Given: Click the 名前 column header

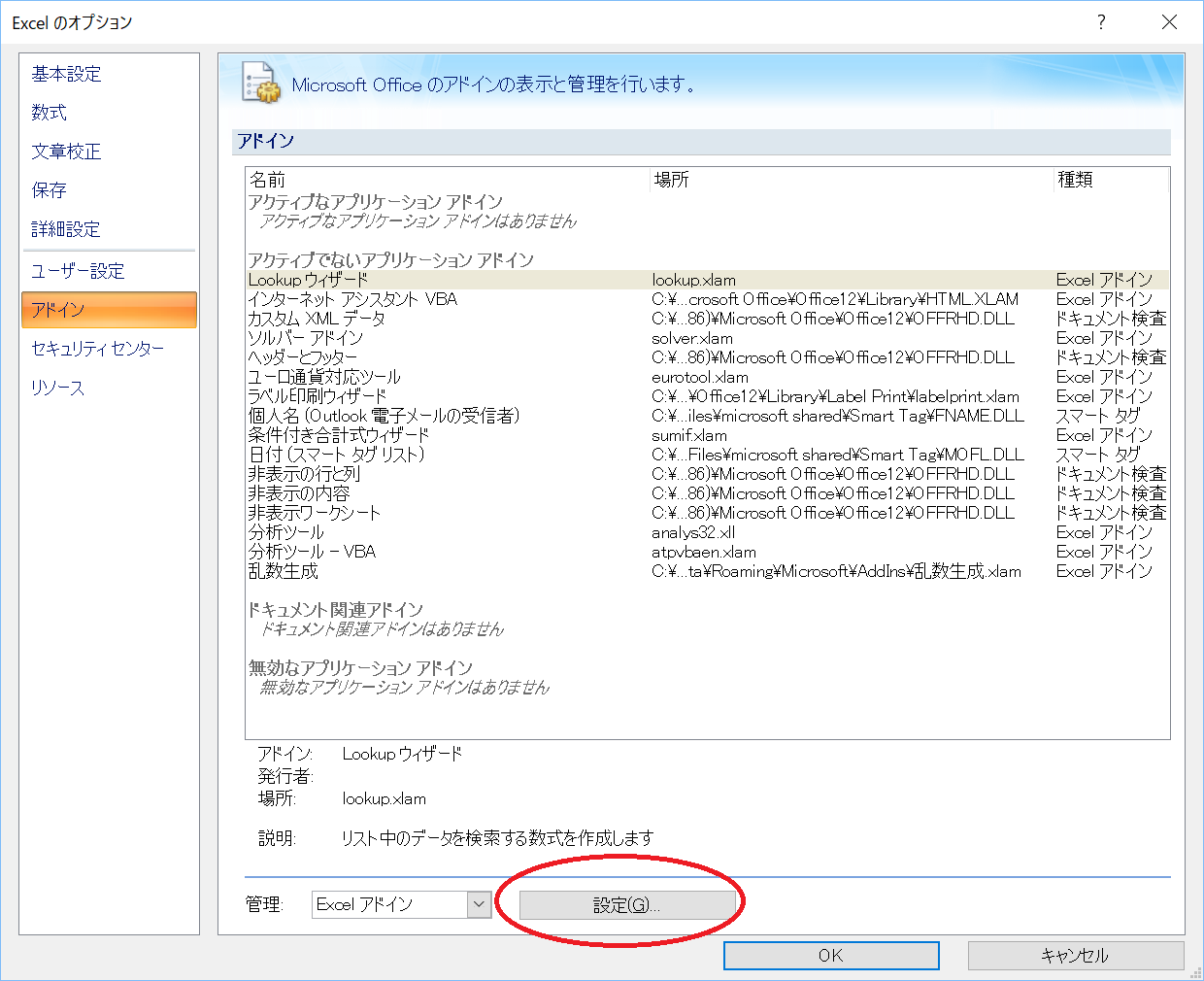Looking at the screenshot, I should pos(448,180).
